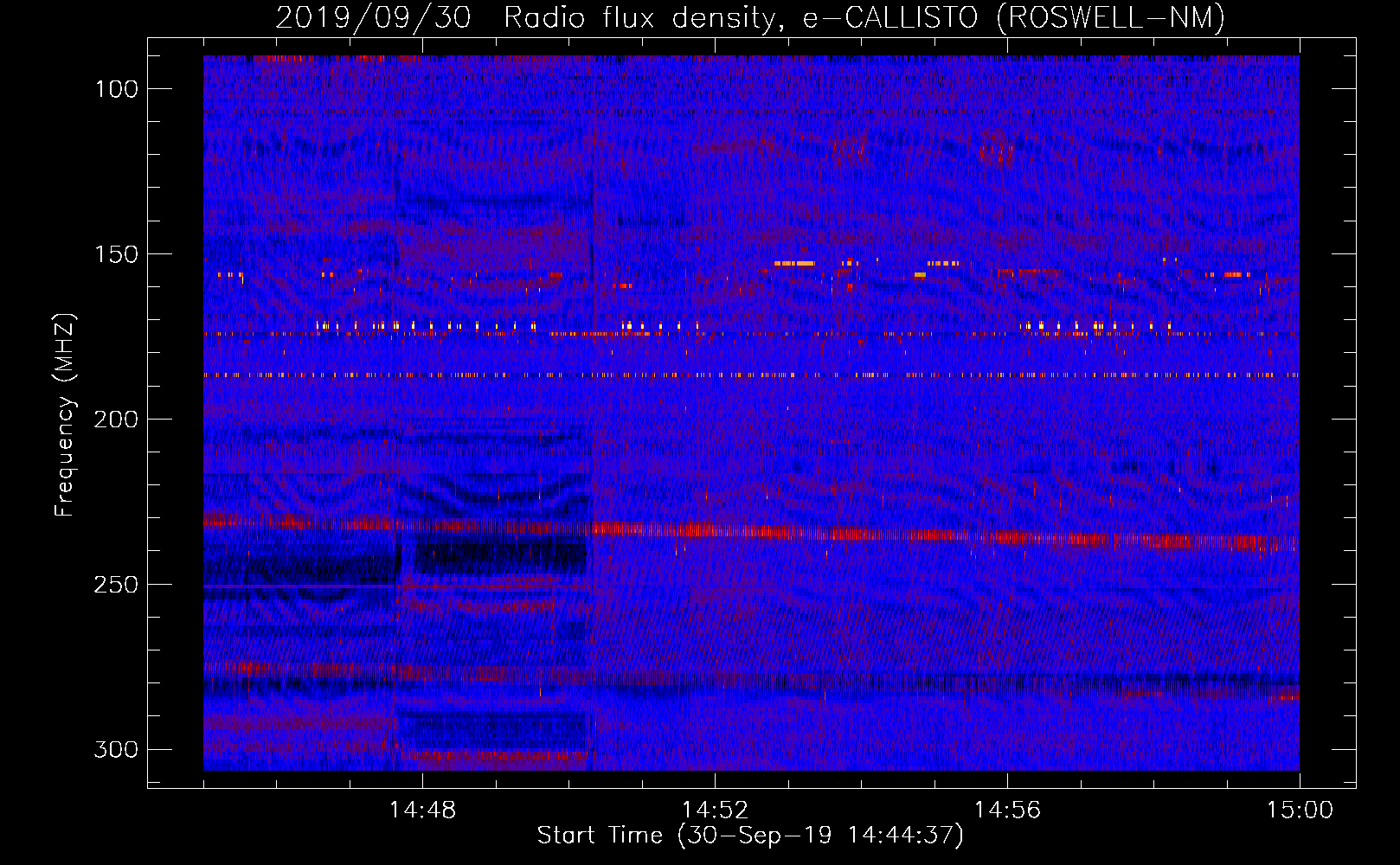Select the 150 frequency tick label
Viewport: 1400px width, 865px height.
tap(116, 254)
